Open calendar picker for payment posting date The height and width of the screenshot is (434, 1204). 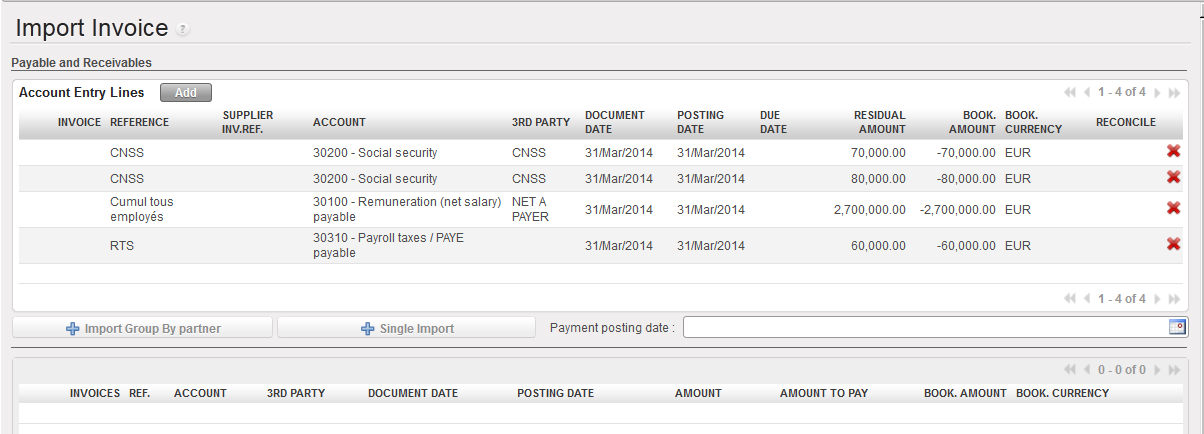1177,327
